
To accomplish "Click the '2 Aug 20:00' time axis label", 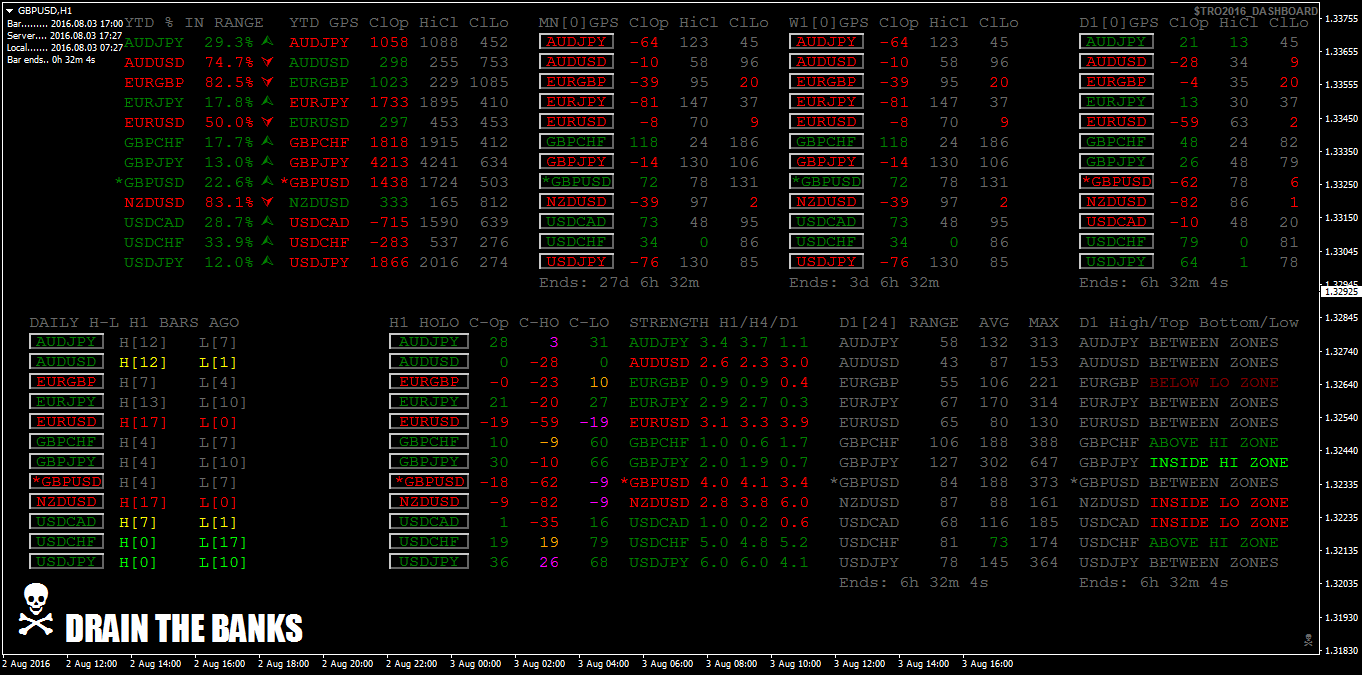I will 348,664.
